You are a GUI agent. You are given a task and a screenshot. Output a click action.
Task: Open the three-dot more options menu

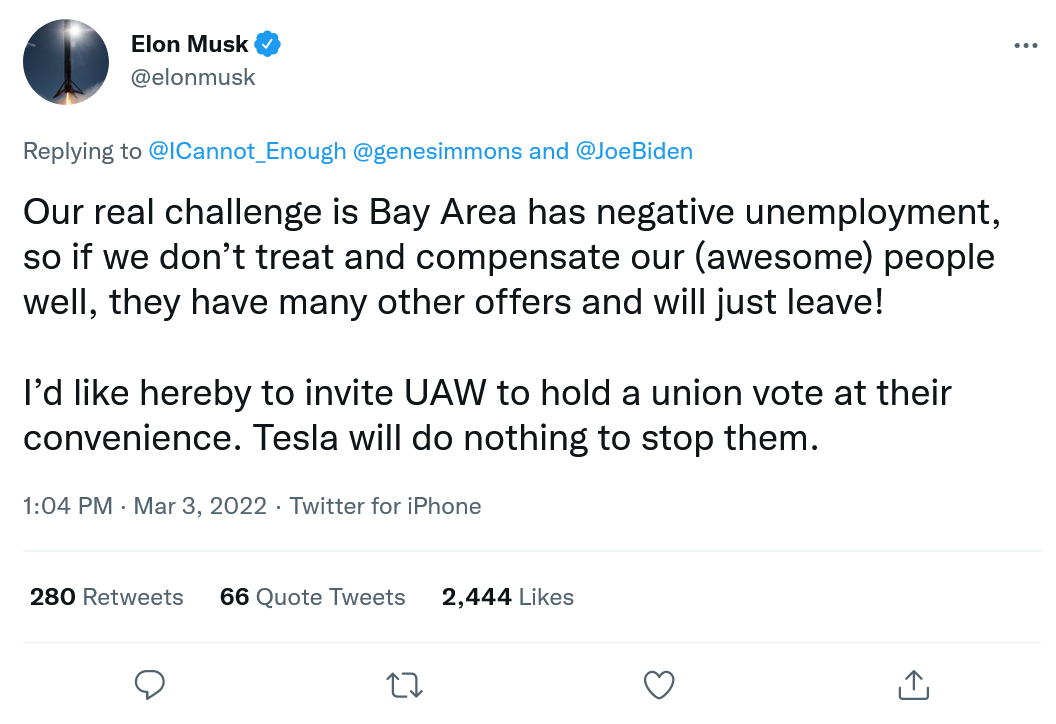coord(1025,46)
